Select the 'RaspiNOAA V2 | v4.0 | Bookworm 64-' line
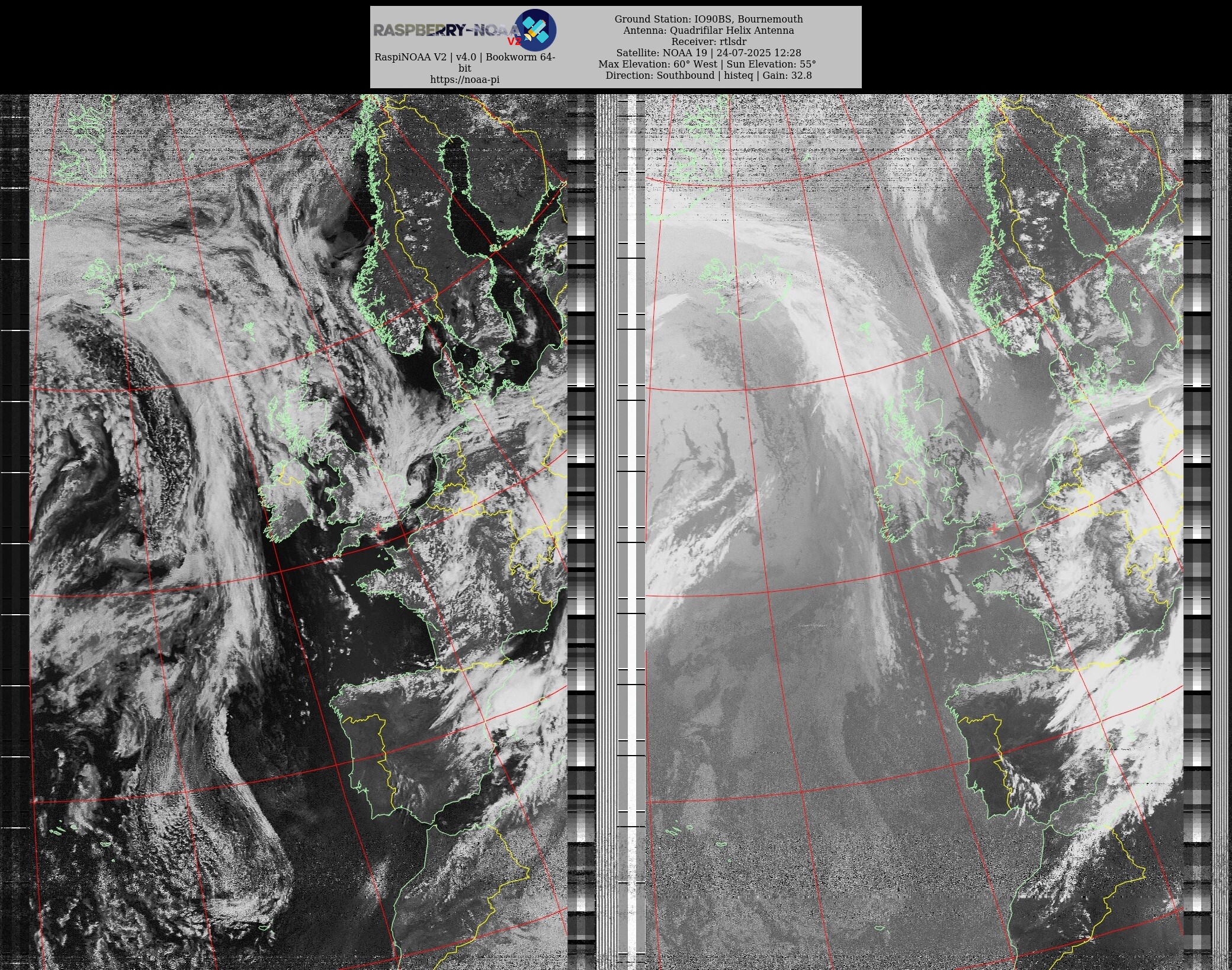The width and height of the screenshot is (1232, 970). 465,57
